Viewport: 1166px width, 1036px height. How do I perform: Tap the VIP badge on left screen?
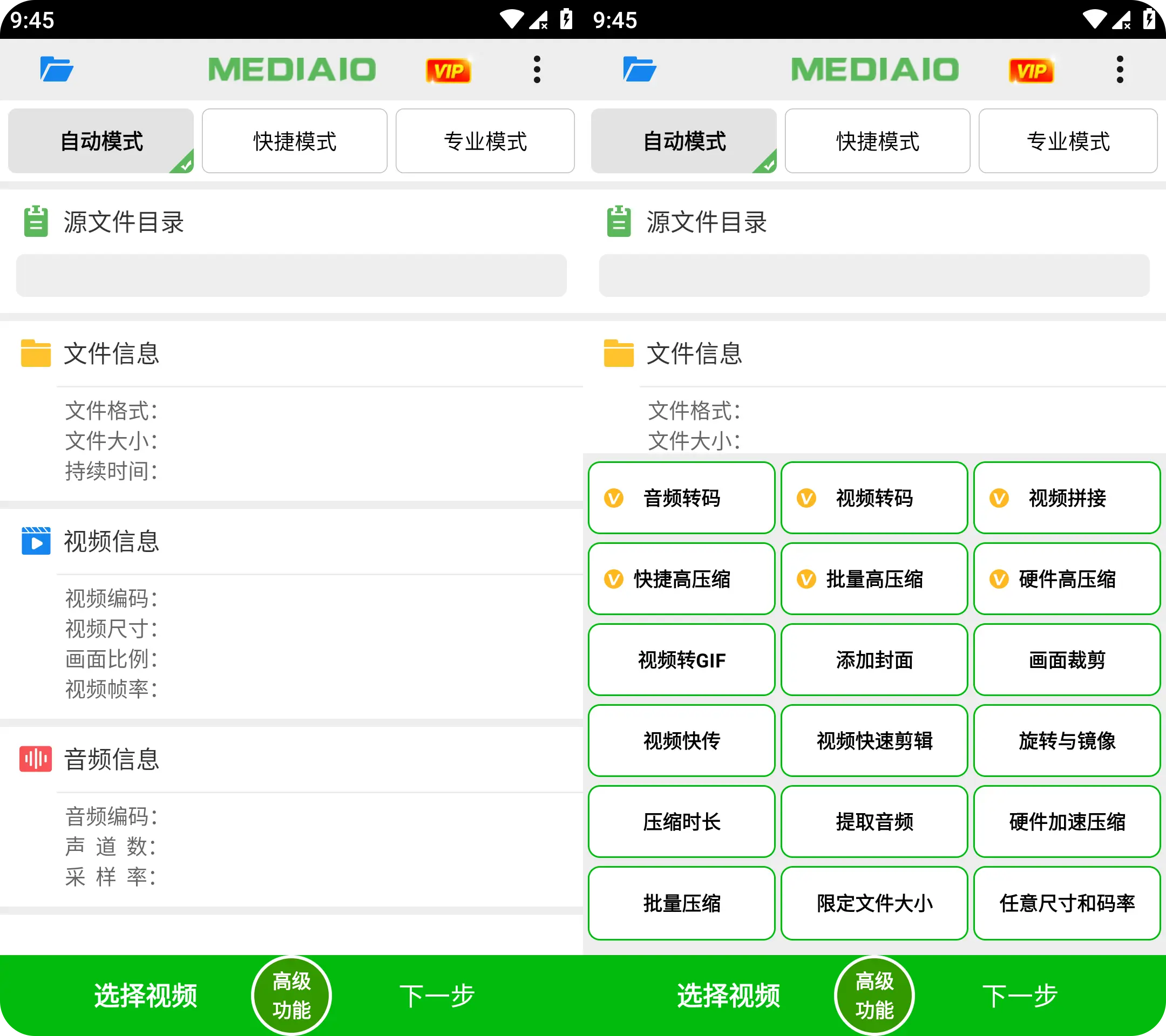click(449, 71)
